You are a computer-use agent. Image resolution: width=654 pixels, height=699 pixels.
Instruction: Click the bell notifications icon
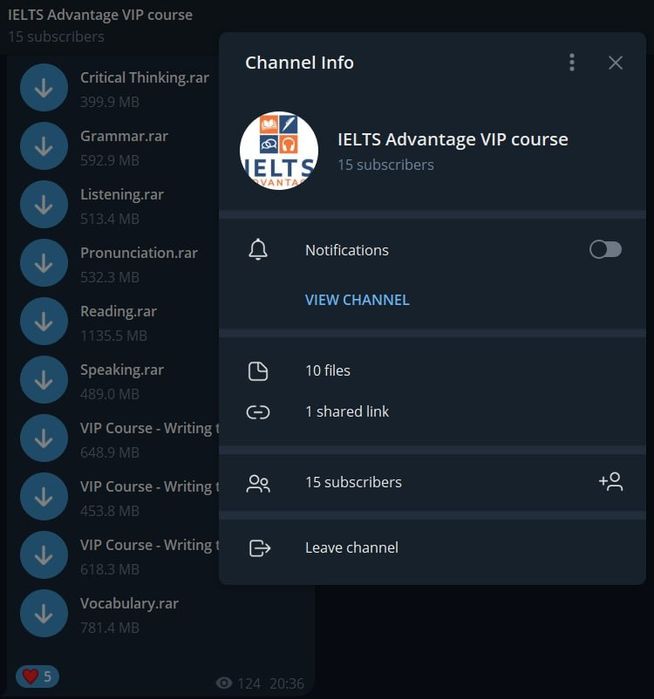tap(258, 250)
